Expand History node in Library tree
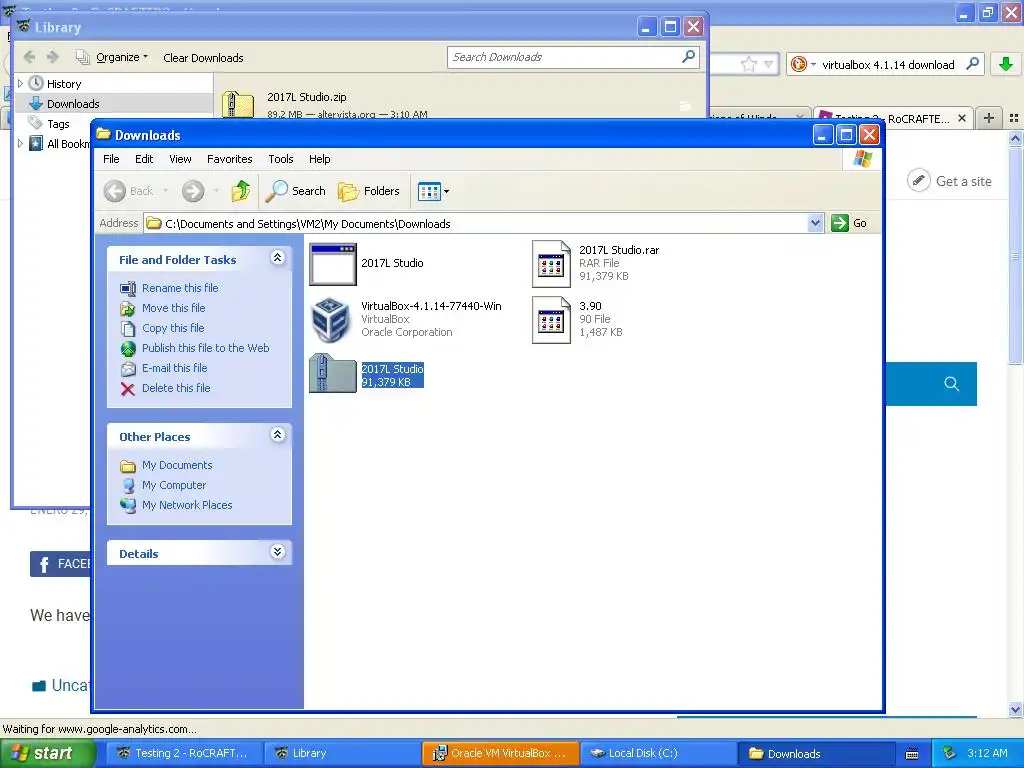The width and height of the screenshot is (1024, 768). pos(20,84)
